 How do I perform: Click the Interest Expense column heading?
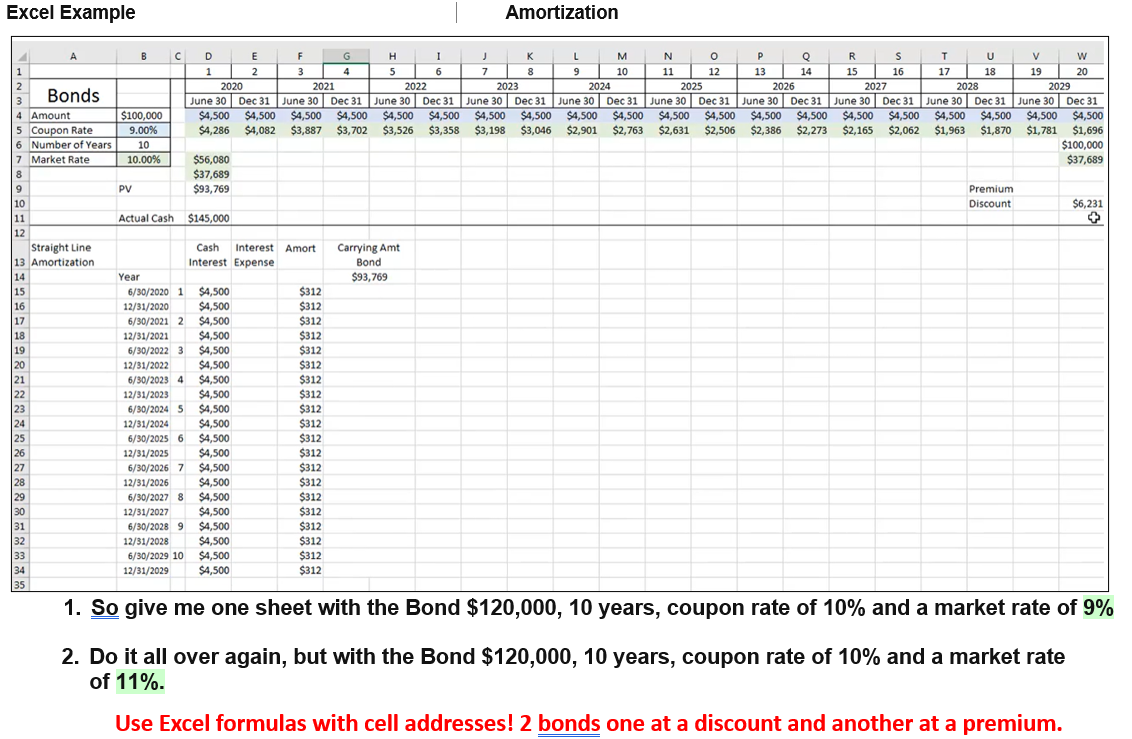[x=254, y=255]
